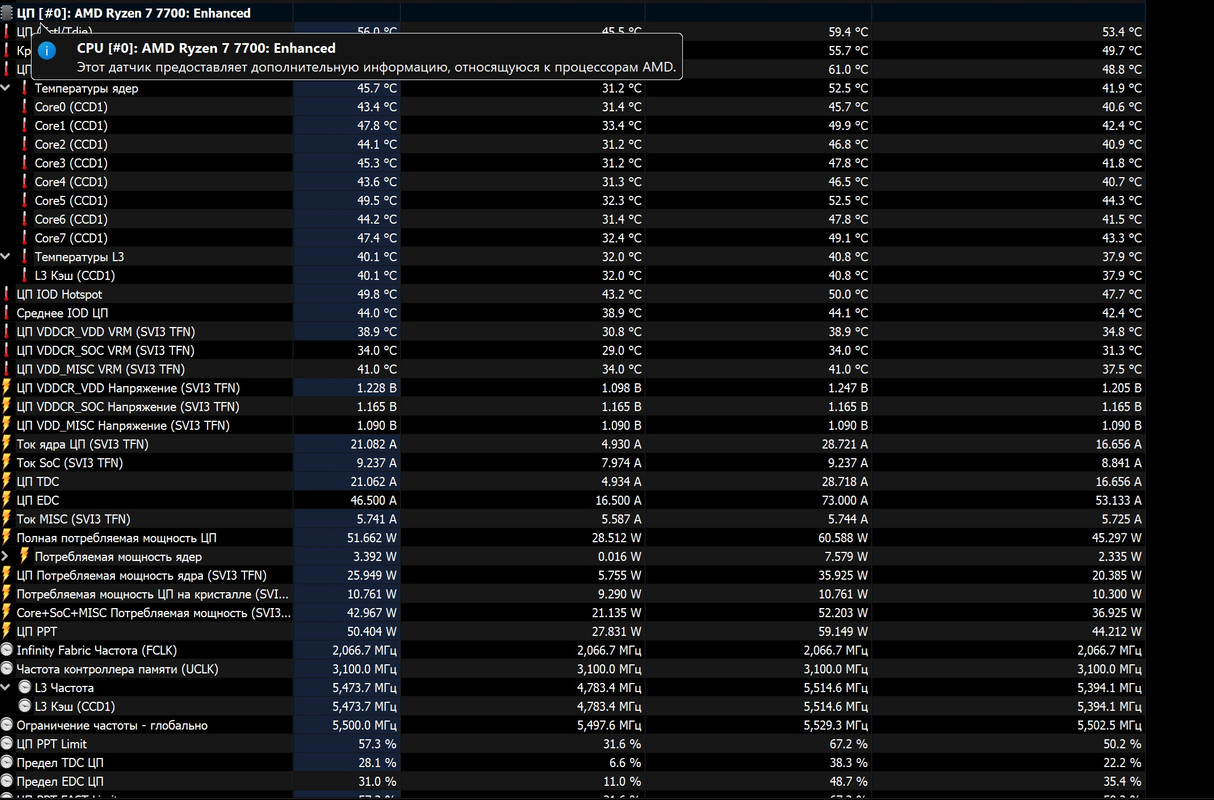
Task: Click the clock icon of ЦП PPT Limit
Action: [7, 744]
